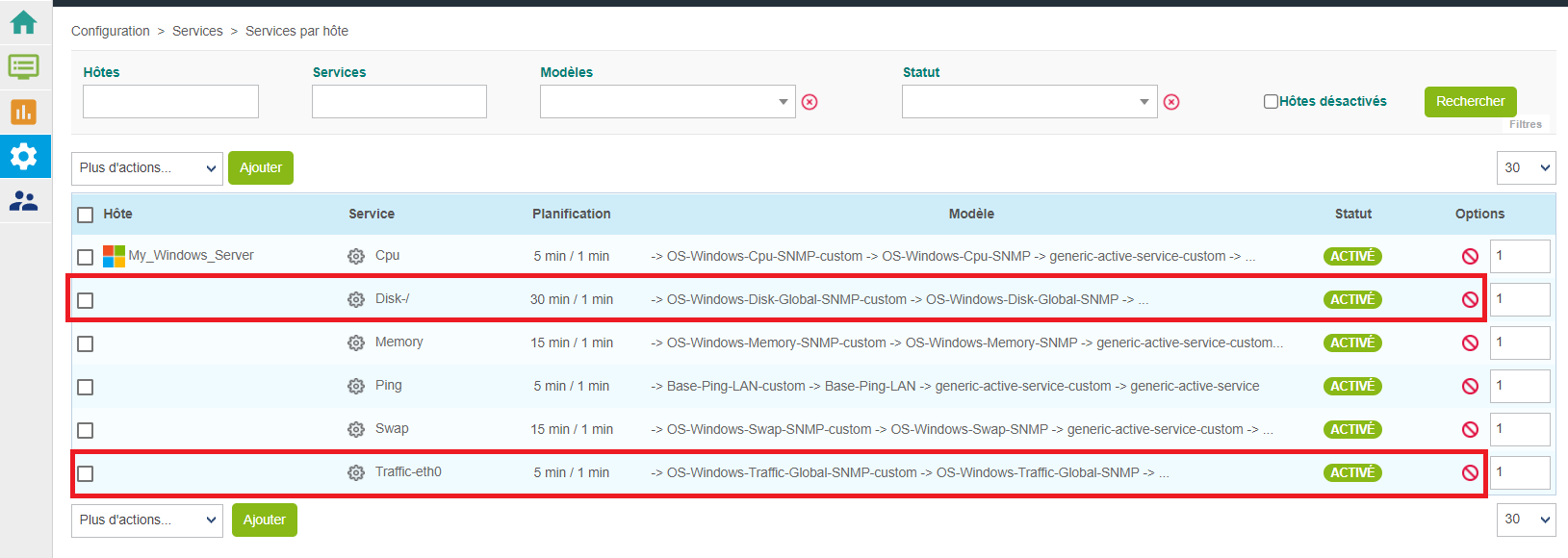
Task: Disable the Cpu service using red icon
Action: coord(1470,256)
